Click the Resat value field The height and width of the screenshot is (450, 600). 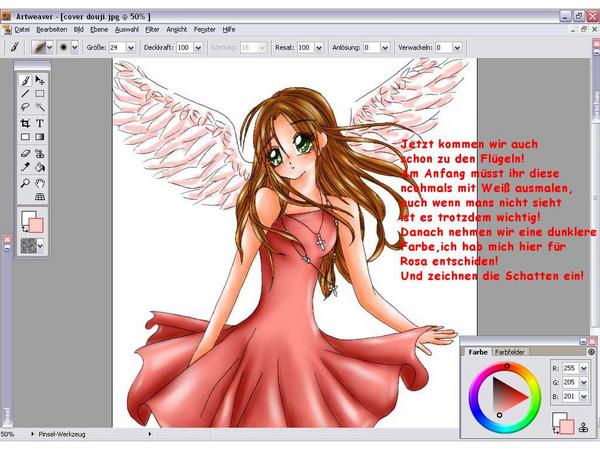[305, 48]
